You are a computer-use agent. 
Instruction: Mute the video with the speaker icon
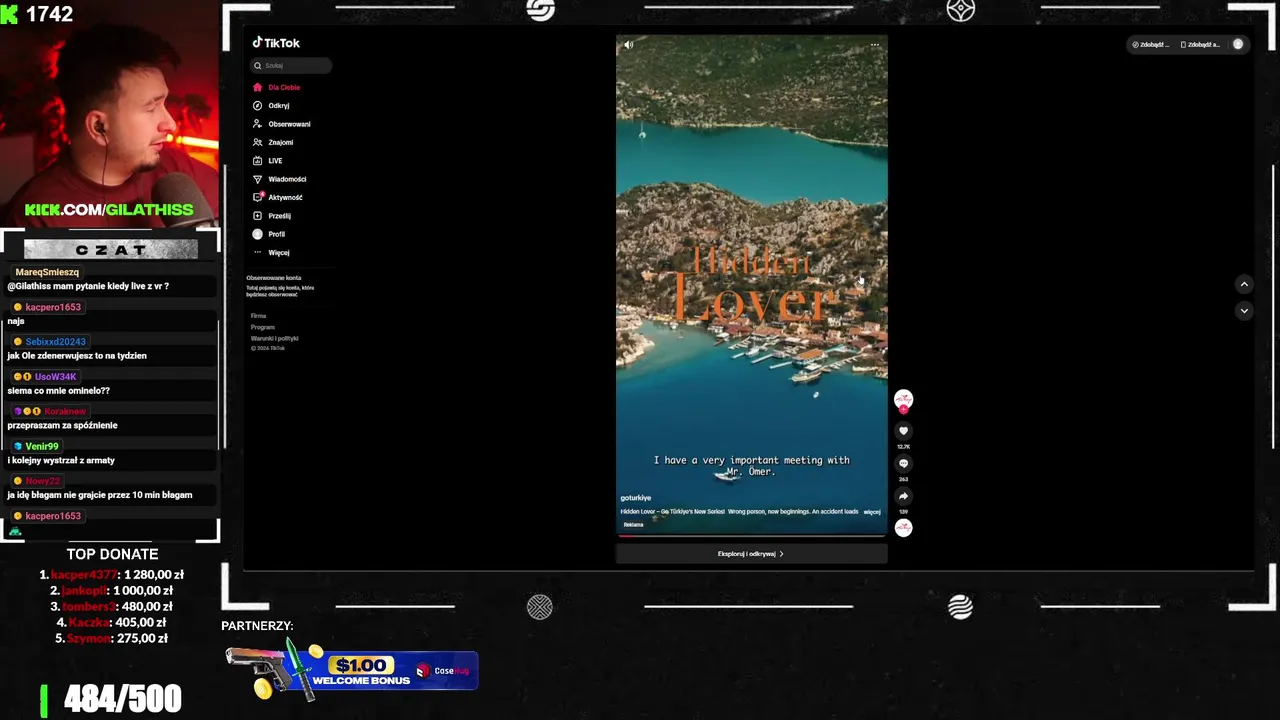628,45
